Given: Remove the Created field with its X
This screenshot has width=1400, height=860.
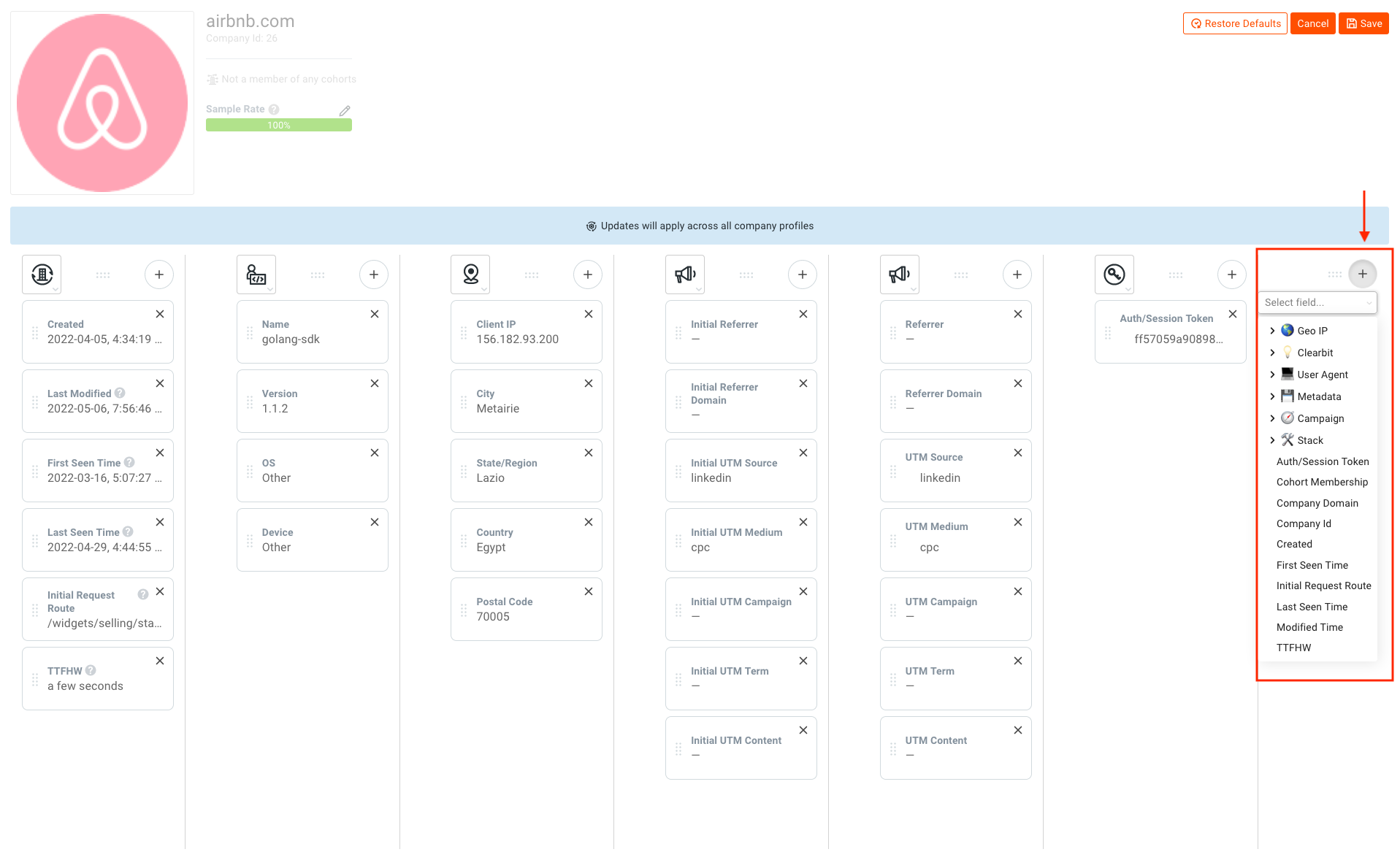Looking at the screenshot, I should (160, 314).
